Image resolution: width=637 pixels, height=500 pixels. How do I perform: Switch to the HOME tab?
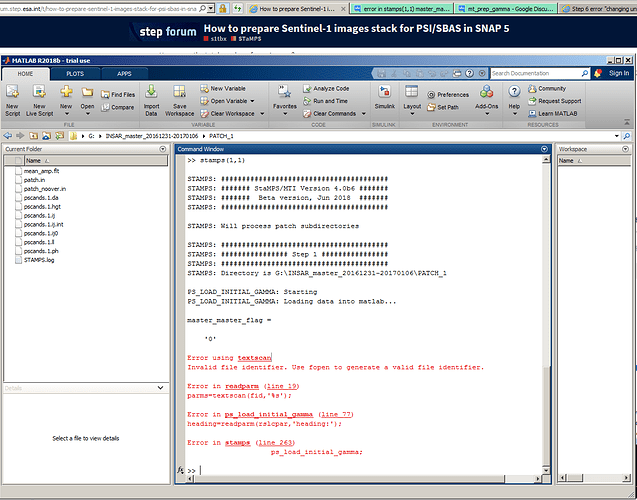click(x=25, y=74)
